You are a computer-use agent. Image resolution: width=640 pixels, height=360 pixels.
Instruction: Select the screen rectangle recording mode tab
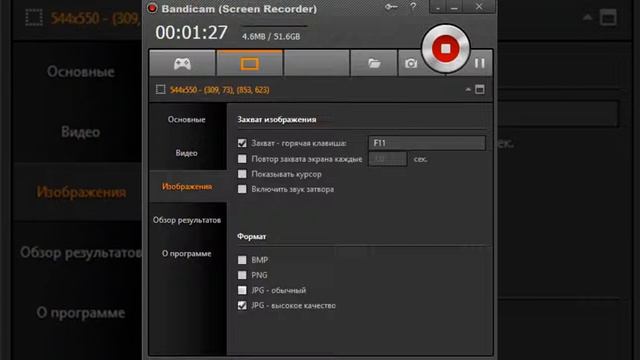249,63
